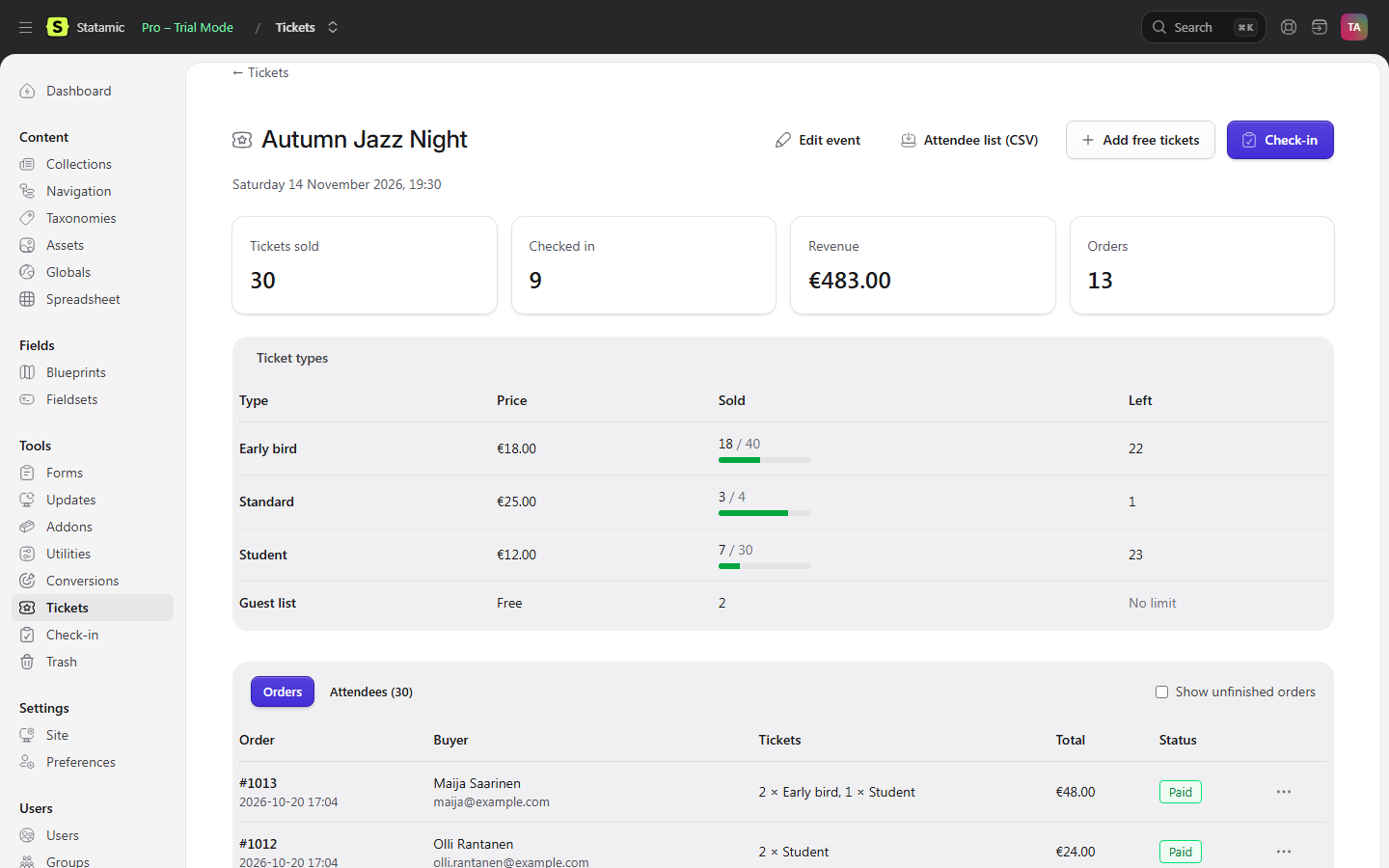Click the Taxonomies tag icon
Screen dimensions: 1389x868
tap(27, 218)
